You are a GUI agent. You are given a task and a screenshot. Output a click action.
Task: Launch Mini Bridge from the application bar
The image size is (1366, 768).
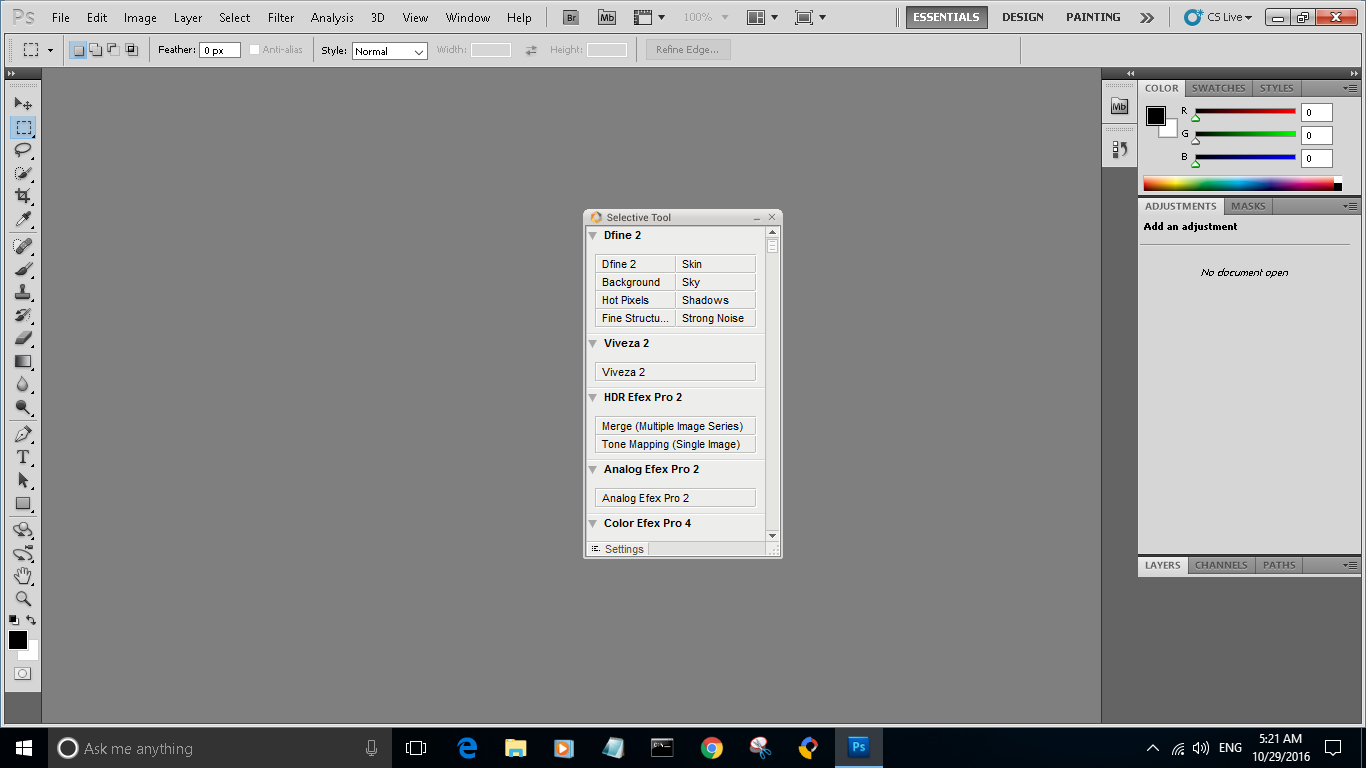[607, 17]
